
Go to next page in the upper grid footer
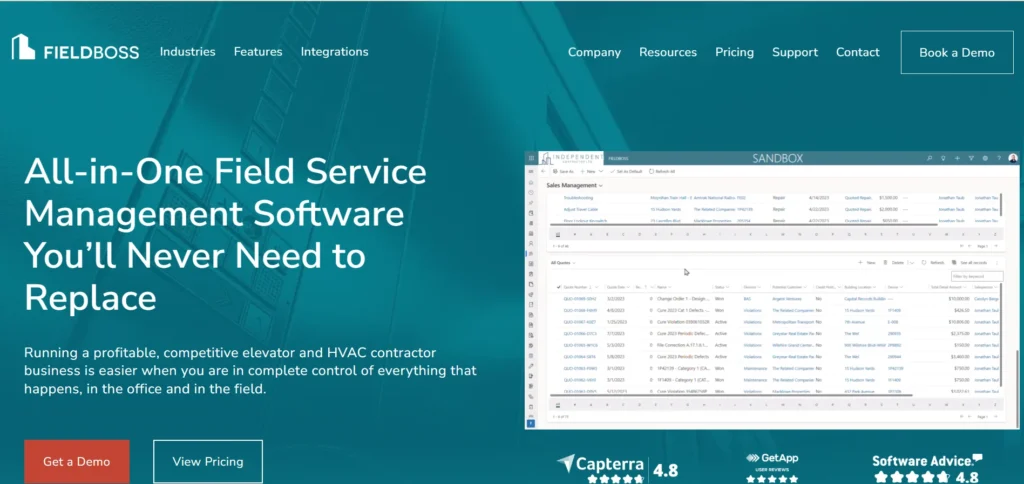click(996, 246)
